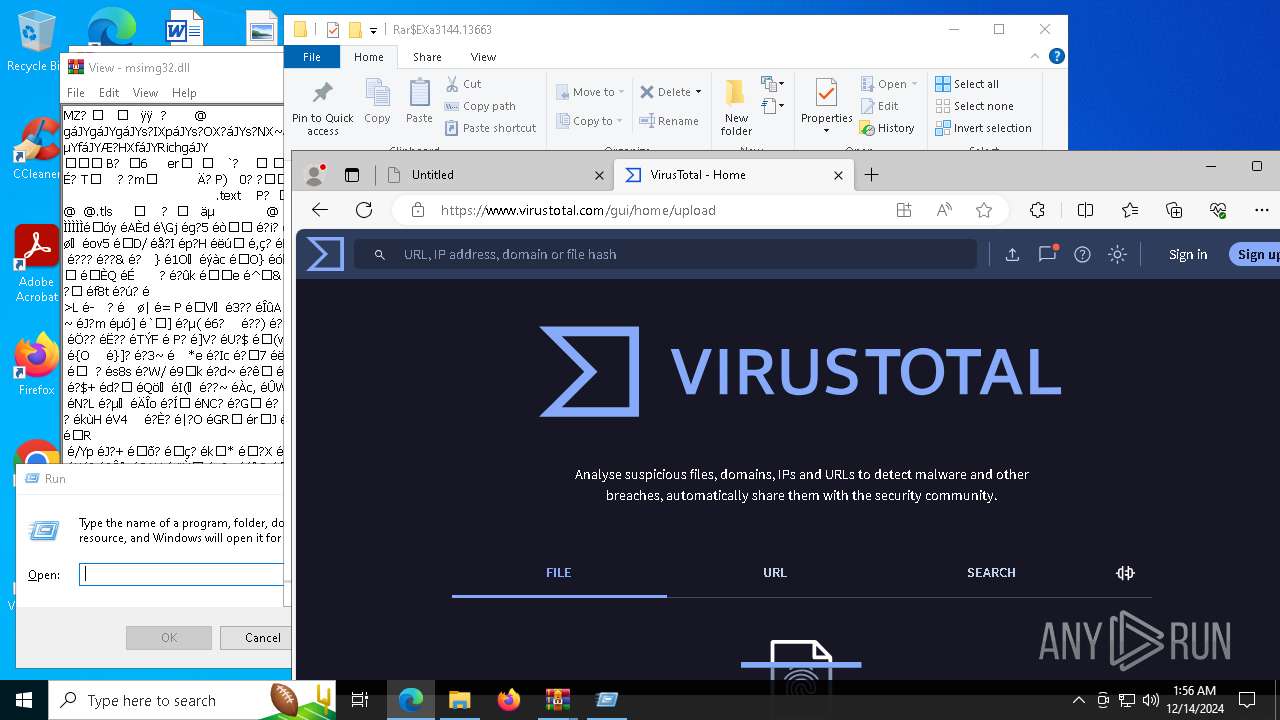The width and height of the screenshot is (1280, 720).
Task: Click Cut in Explorer ribbon
Action: pos(463,84)
